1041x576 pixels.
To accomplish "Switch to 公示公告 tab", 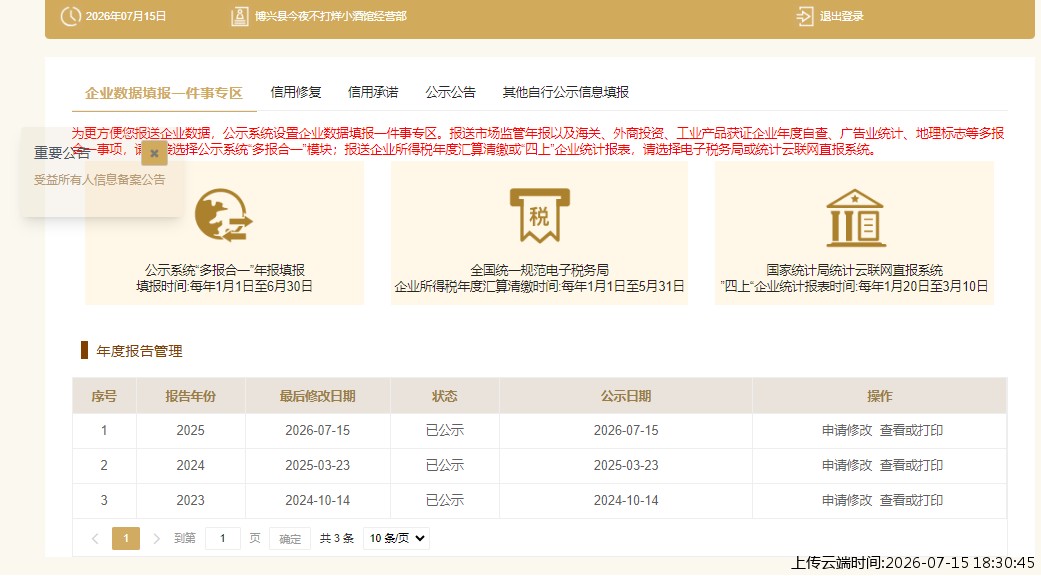I will pyautogui.click(x=451, y=92).
